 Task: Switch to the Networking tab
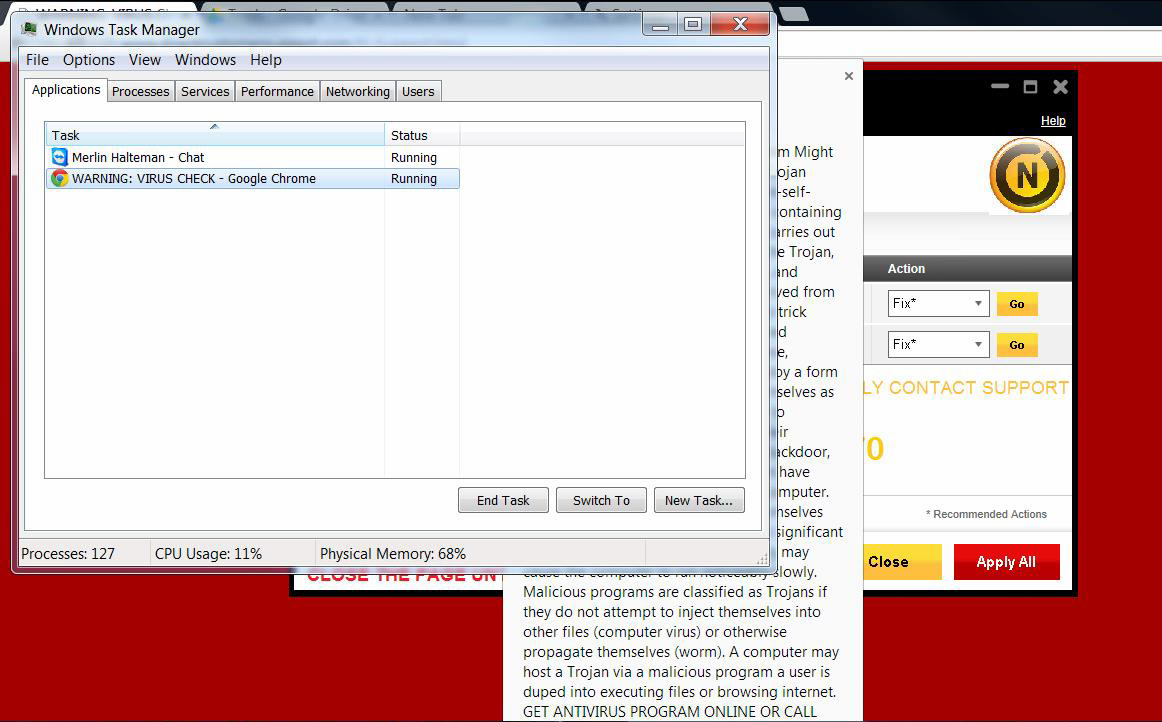tap(358, 91)
